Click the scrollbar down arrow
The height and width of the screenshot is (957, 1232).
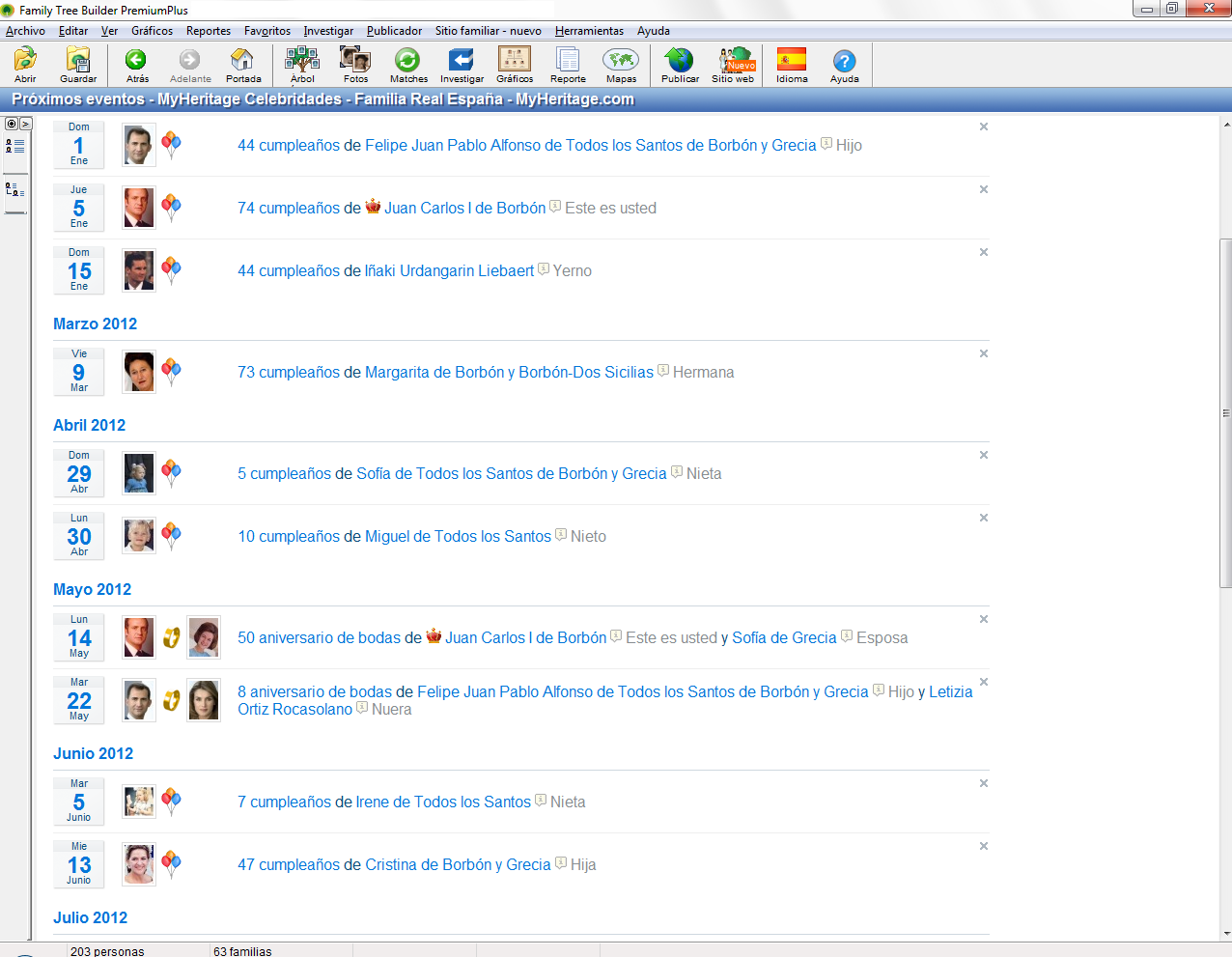coord(1226,934)
